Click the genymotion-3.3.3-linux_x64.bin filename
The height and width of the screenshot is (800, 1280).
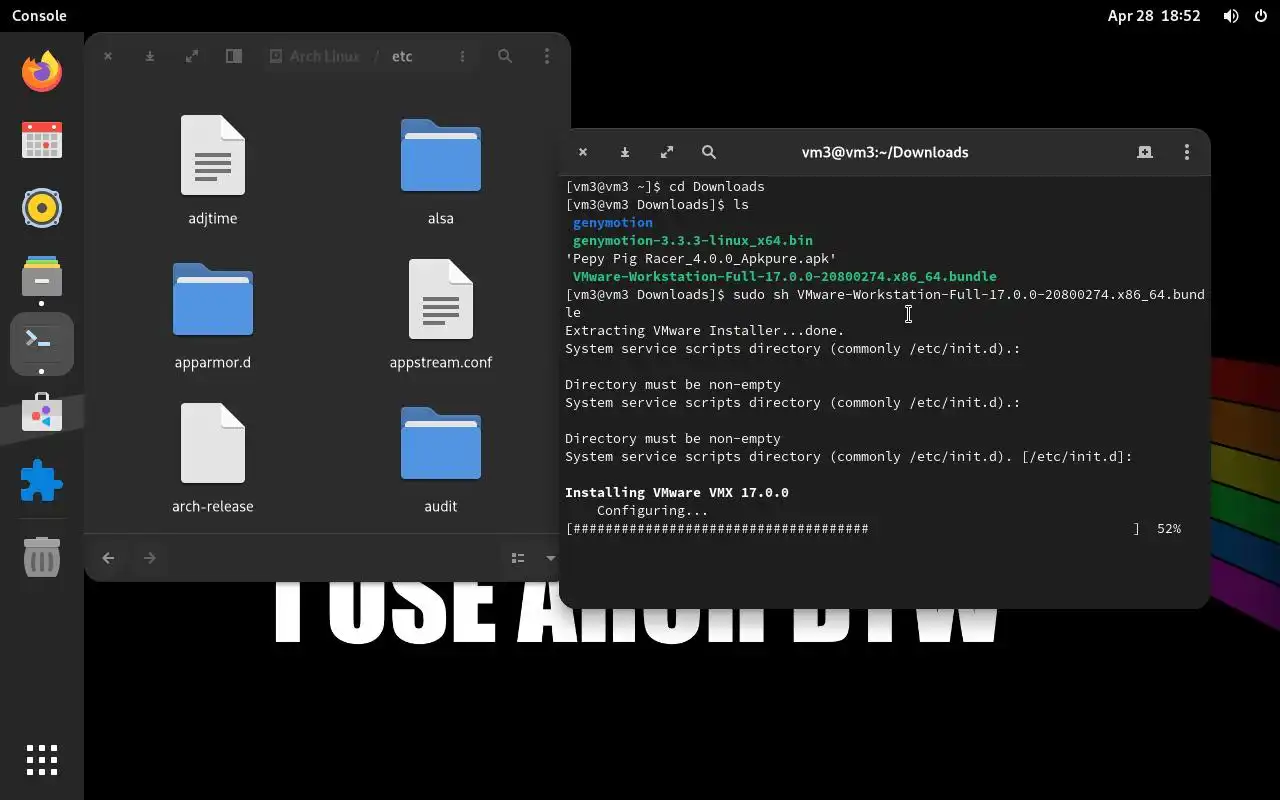coord(693,240)
